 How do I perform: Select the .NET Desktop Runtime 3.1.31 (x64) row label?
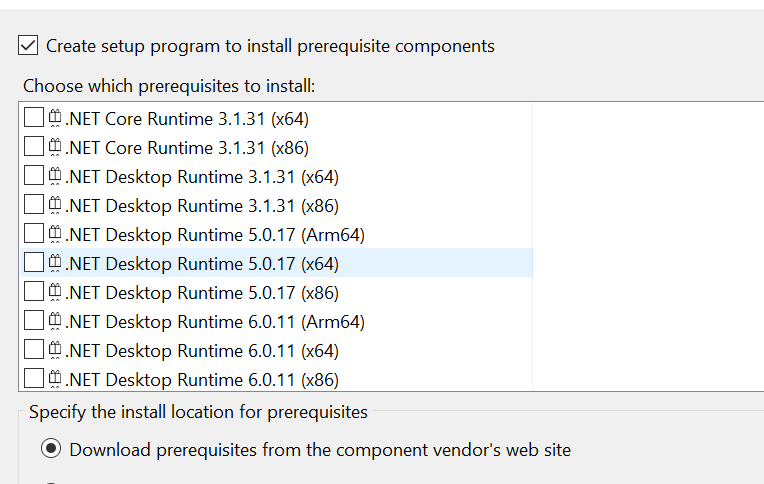click(202, 177)
